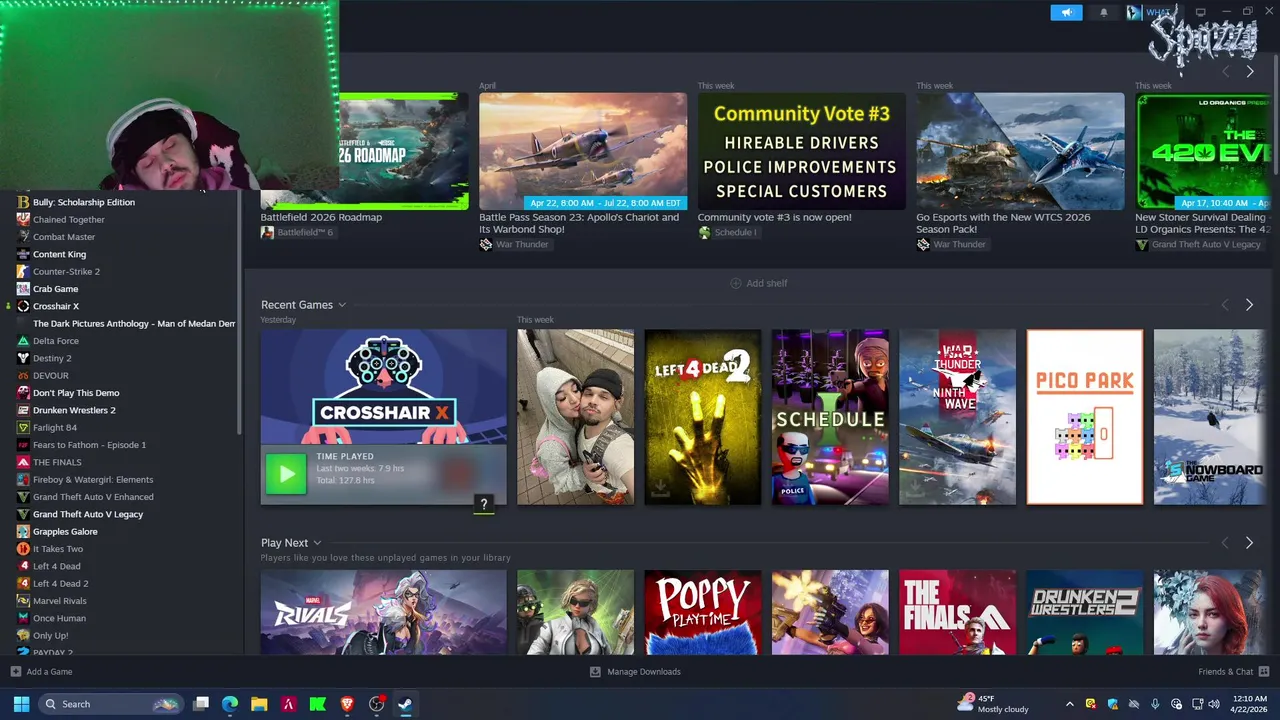The width and height of the screenshot is (1280, 720).
Task: Switch to Big Picture mode monitor icon
Action: tap(1203, 12)
